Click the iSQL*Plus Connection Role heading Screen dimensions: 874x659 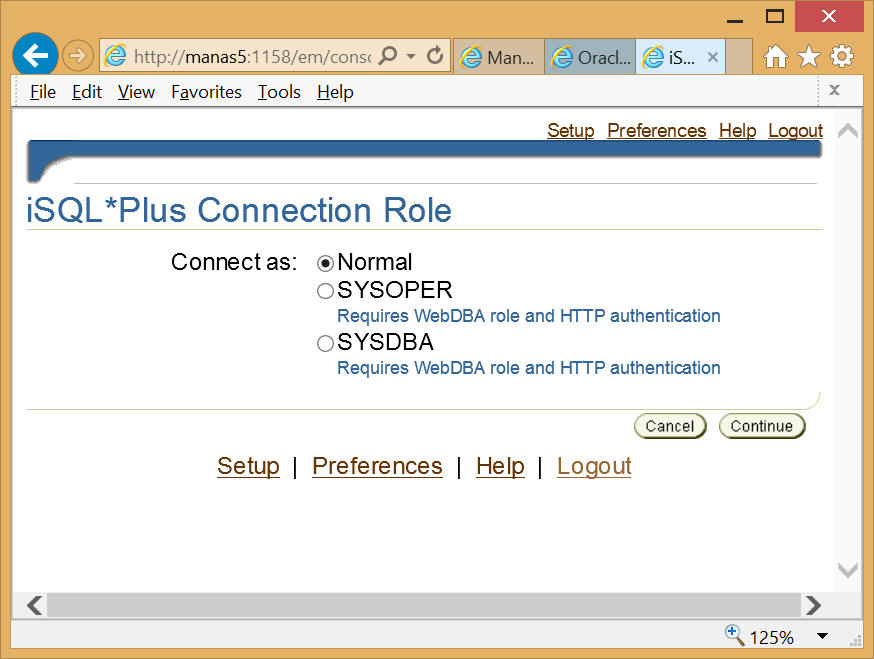[239, 210]
